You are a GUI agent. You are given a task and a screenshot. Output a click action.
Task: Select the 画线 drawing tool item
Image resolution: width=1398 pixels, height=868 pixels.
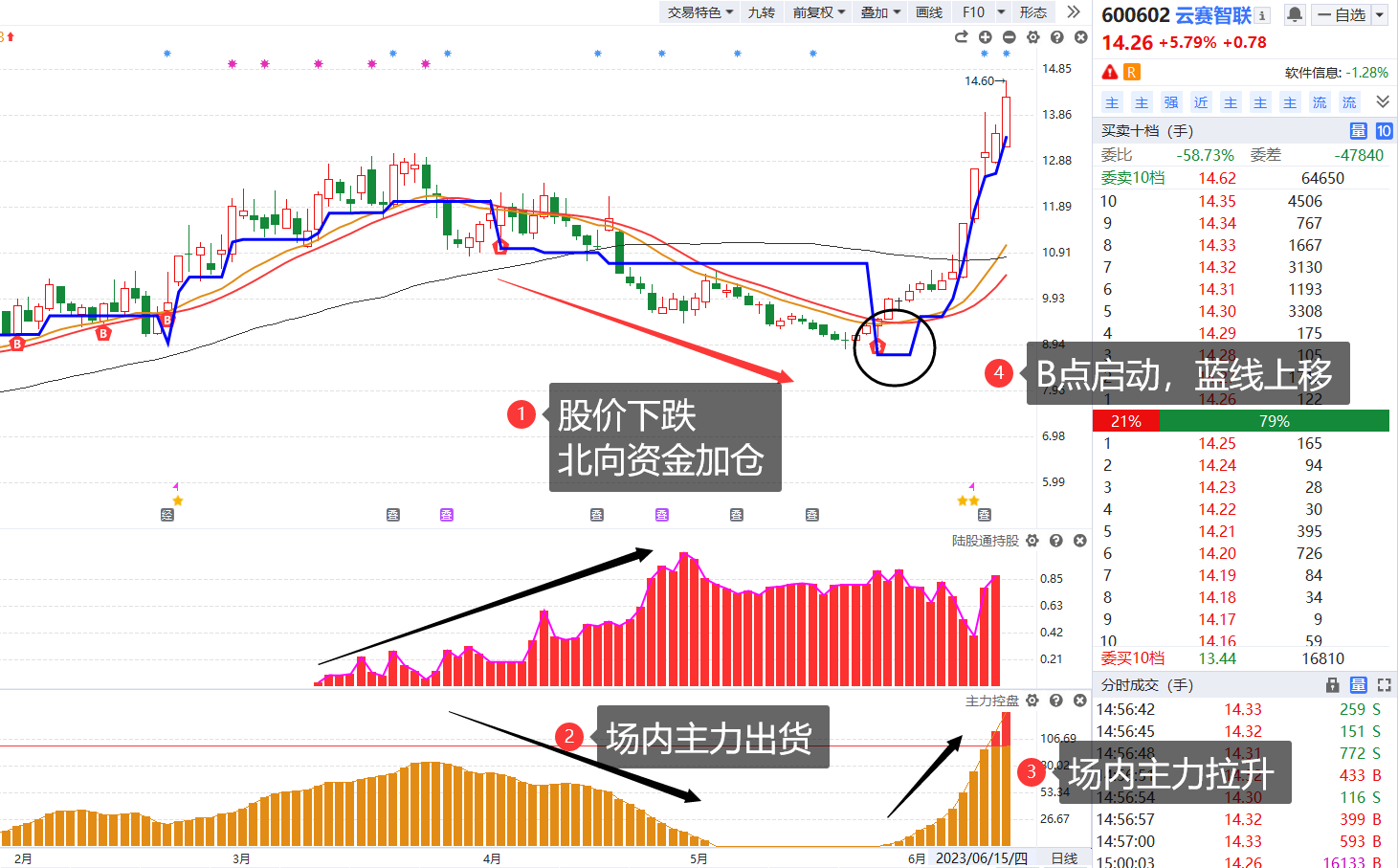click(929, 12)
